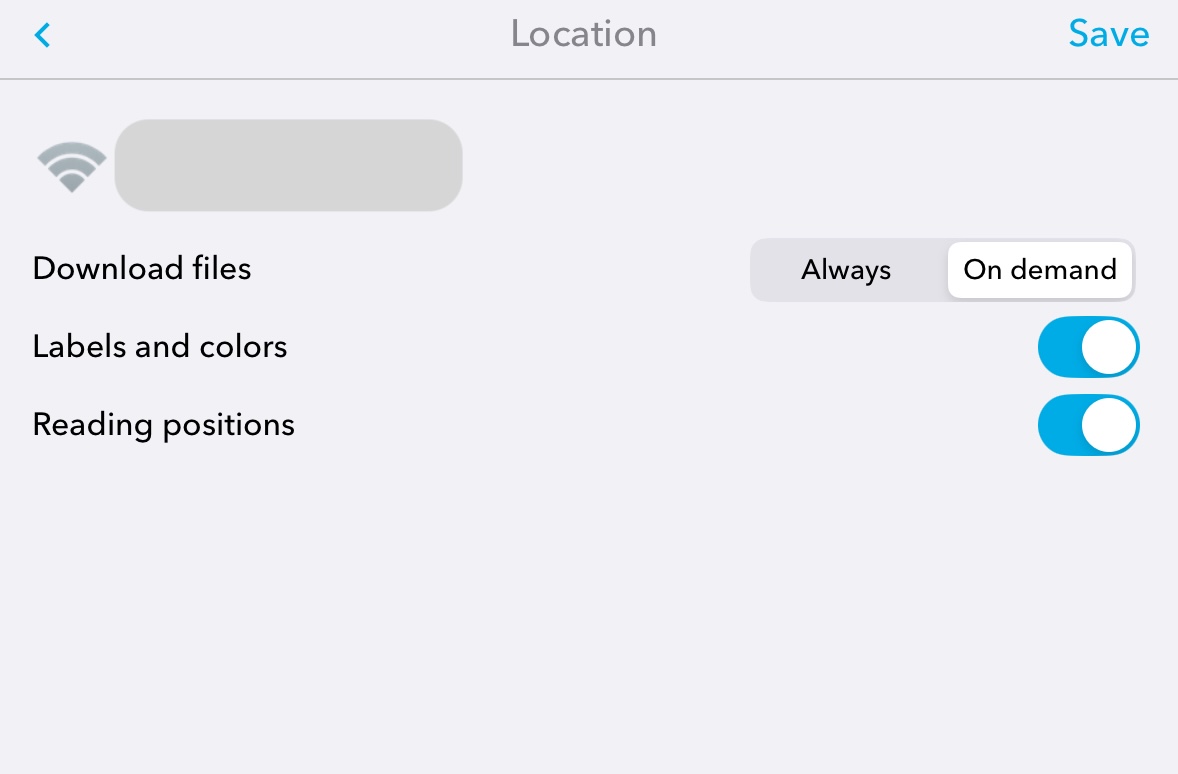Click the Download files label
The image size is (1178, 774).
click(142, 269)
